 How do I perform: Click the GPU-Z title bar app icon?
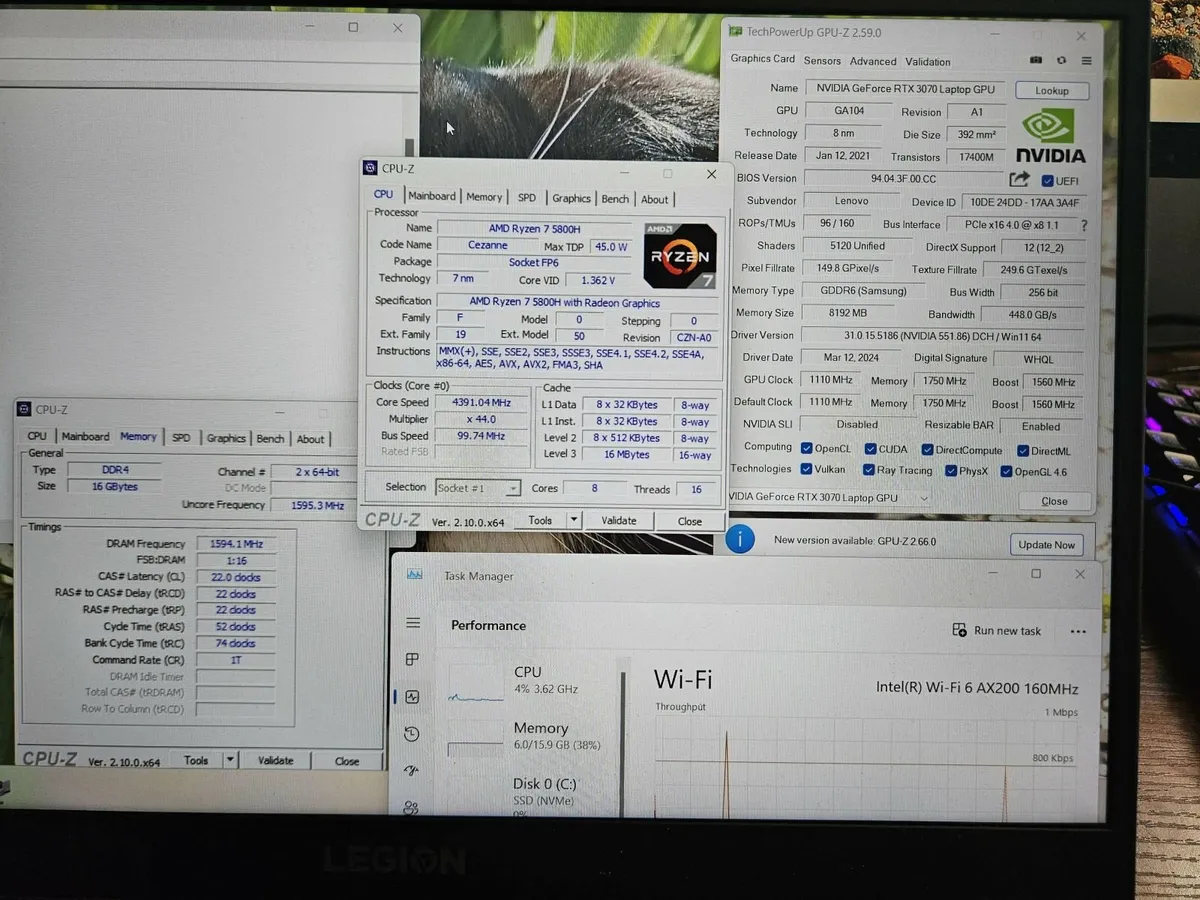click(x=735, y=32)
